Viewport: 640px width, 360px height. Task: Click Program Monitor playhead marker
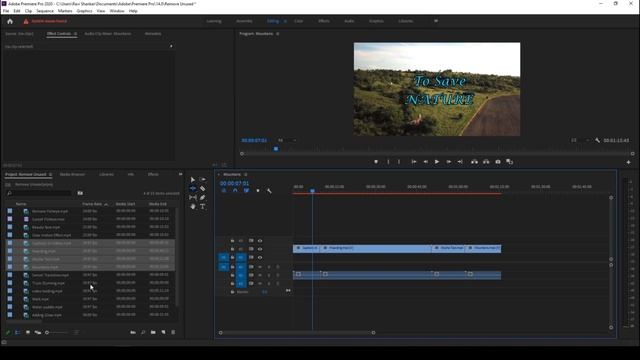click(276, 149)
